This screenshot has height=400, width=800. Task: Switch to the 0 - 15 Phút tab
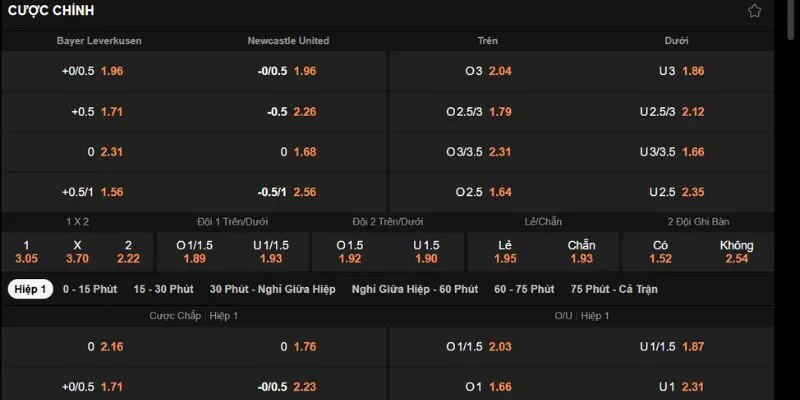point(91,289)
